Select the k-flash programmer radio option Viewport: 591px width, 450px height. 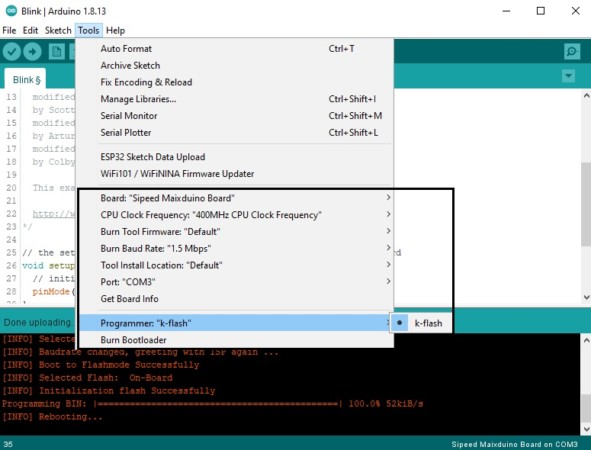tap(421, 323)
